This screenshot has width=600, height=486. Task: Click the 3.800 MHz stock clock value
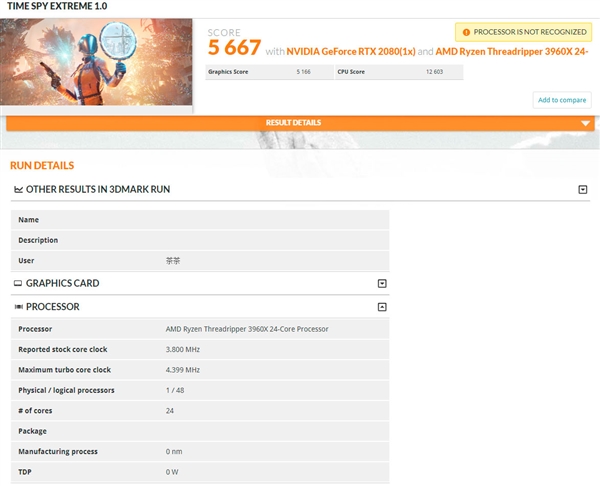tap(183, 349)
